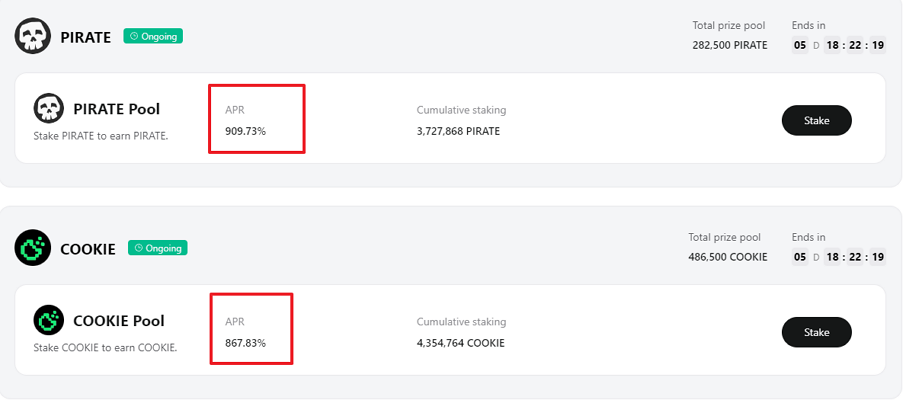Stake in the PIRATE Pool
Viewport: 903px width, 400px height.
[x=817, y=120]
